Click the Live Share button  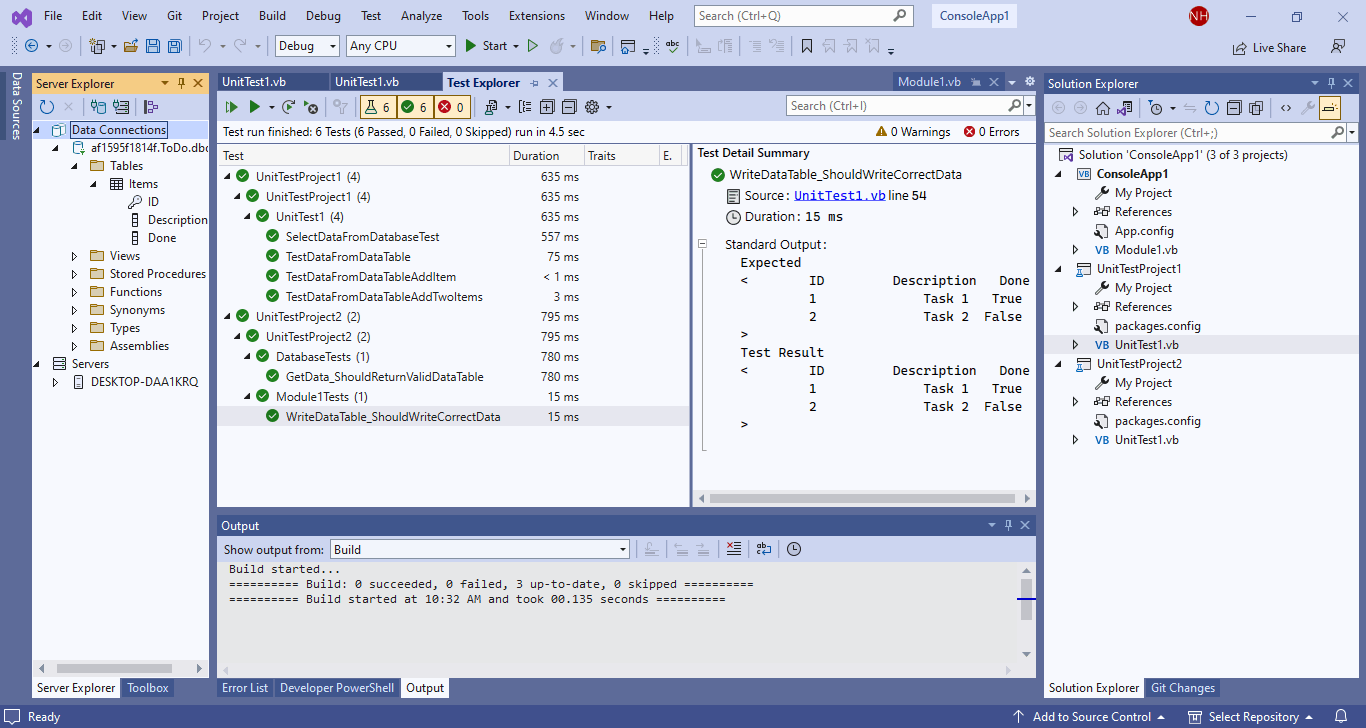click(x=1269, y=47)
